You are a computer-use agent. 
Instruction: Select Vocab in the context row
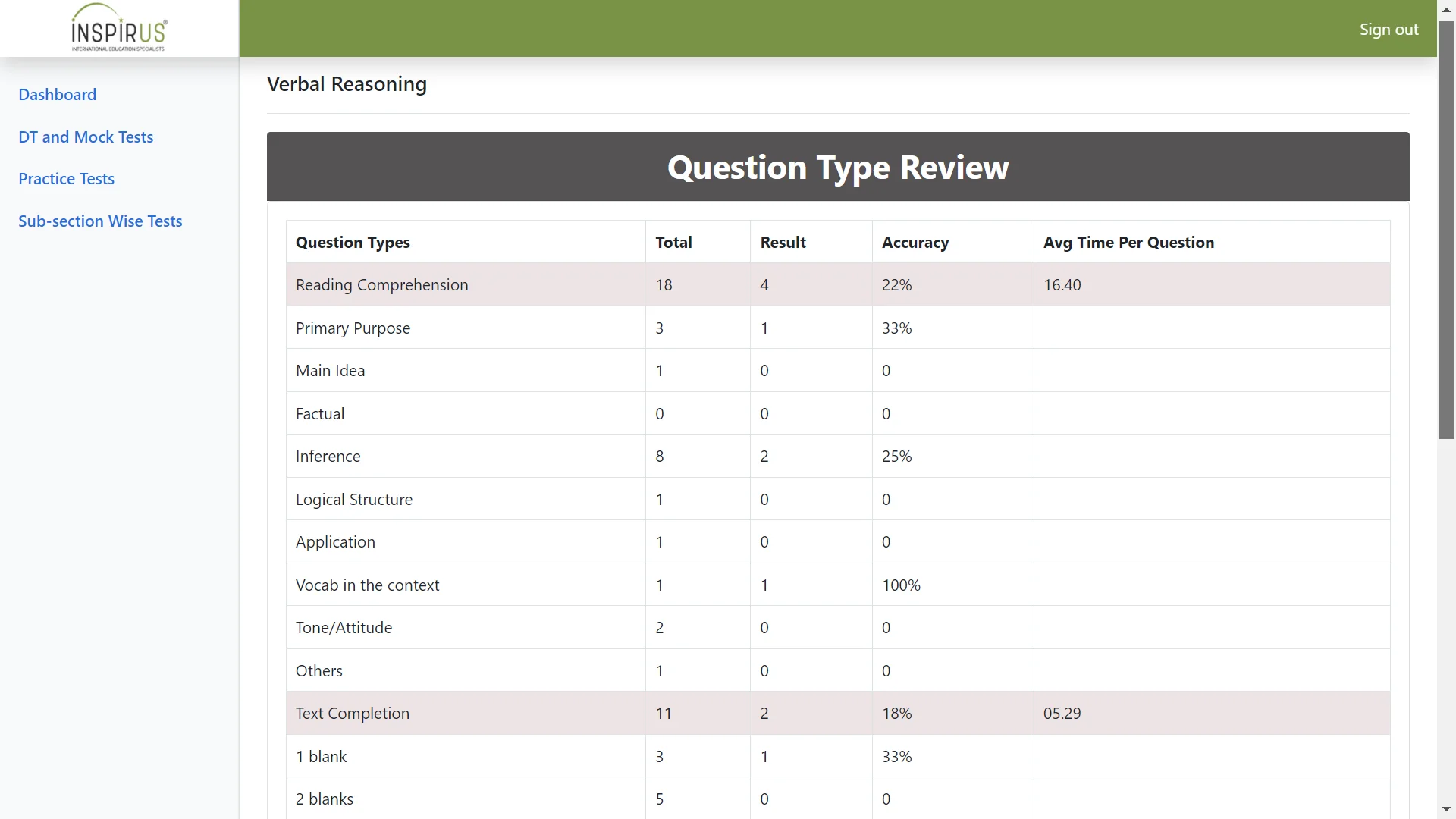point(367,585)
